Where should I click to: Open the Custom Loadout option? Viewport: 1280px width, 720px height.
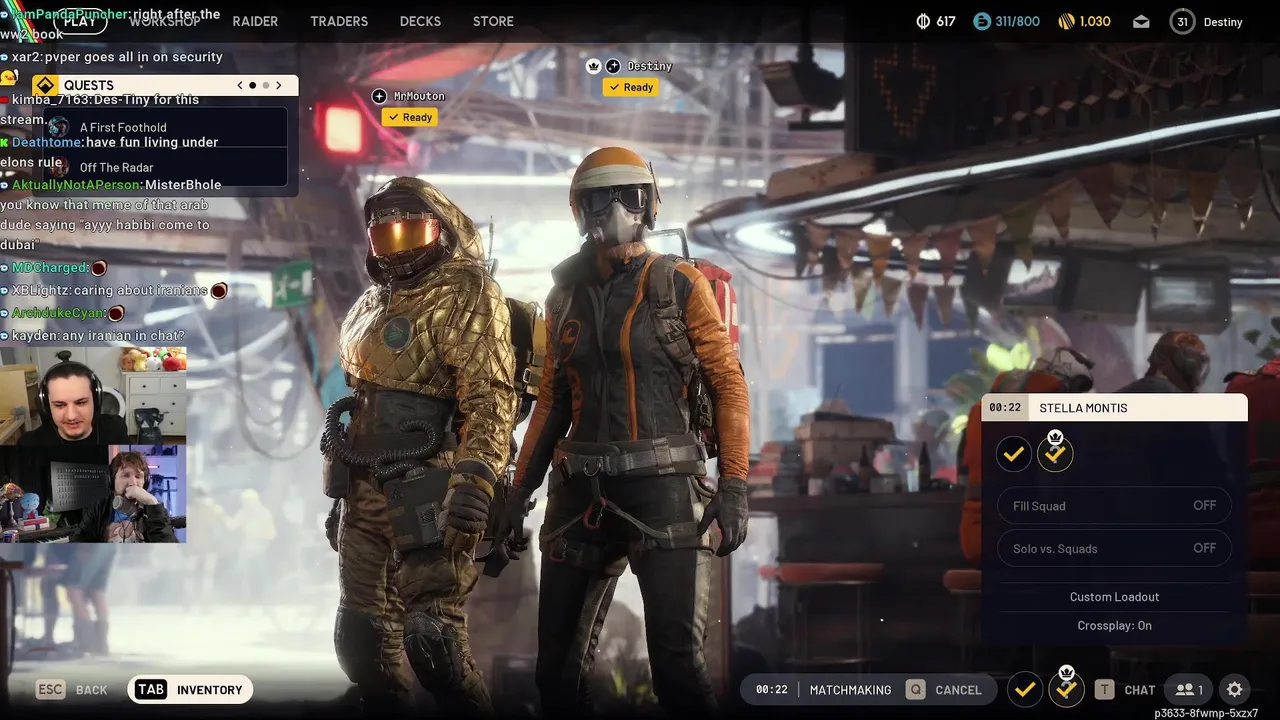coord(1114,597)
